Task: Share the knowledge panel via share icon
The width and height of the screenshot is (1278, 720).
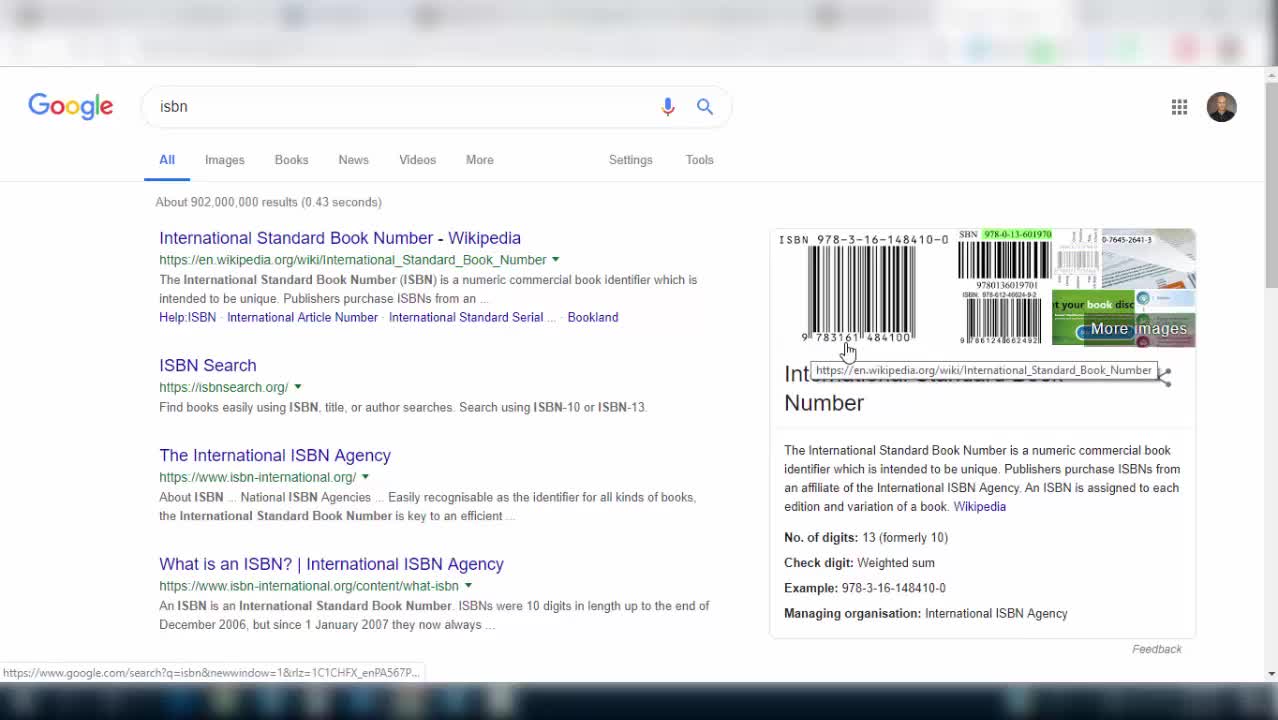Action: click(1164, 376)
